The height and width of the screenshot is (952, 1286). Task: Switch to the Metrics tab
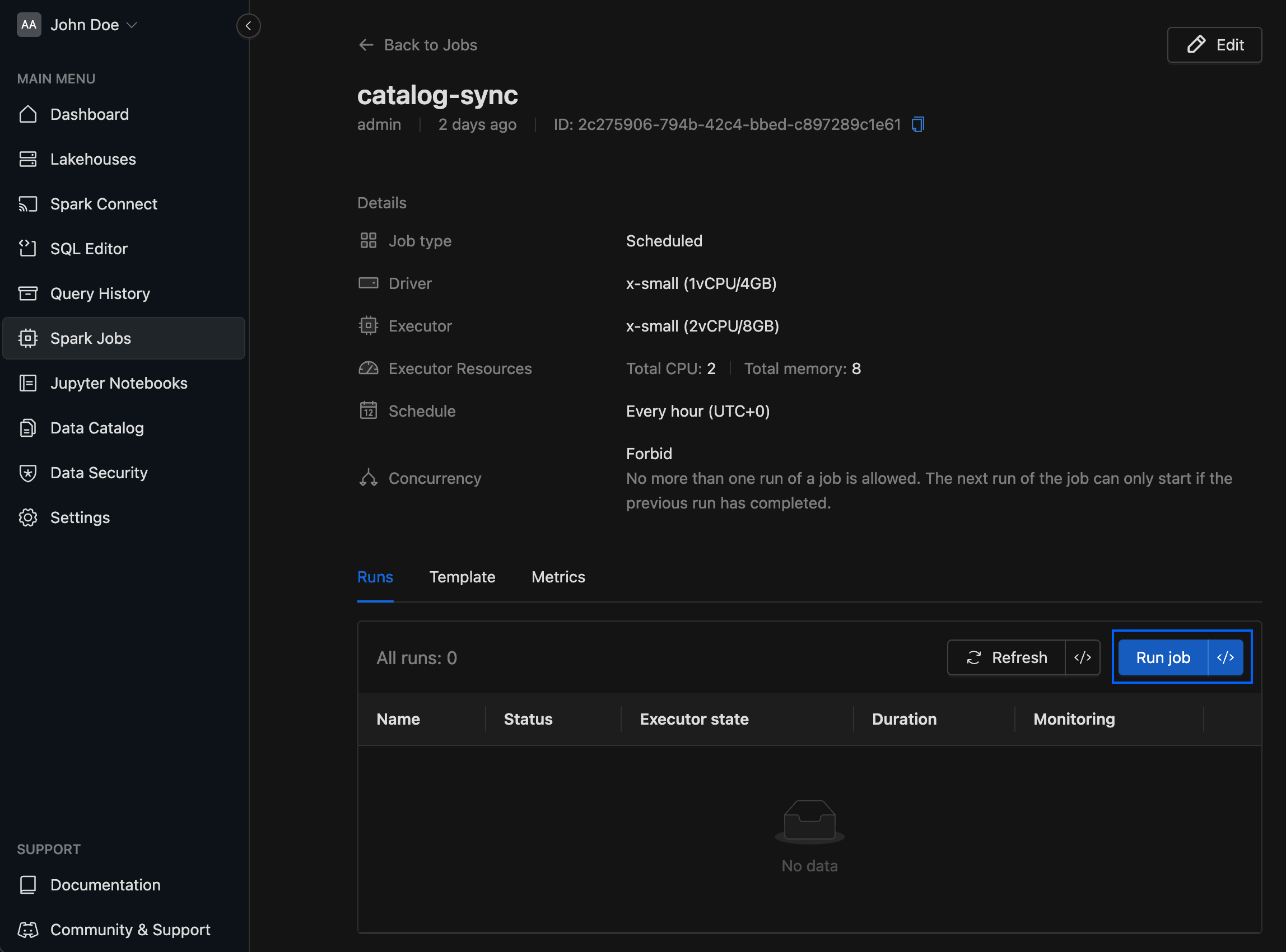[x=558, y=576]
